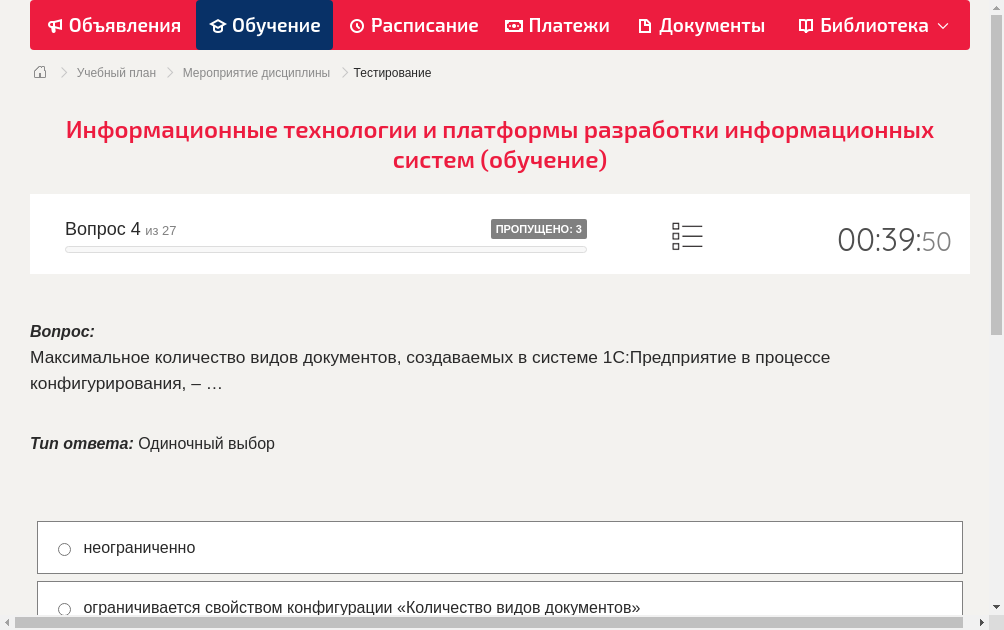Image resolution: width=1004 pixels, height=630 pixels.
Task: Click the home icon in the breadcrumb
Action: [x=39, y=72]
